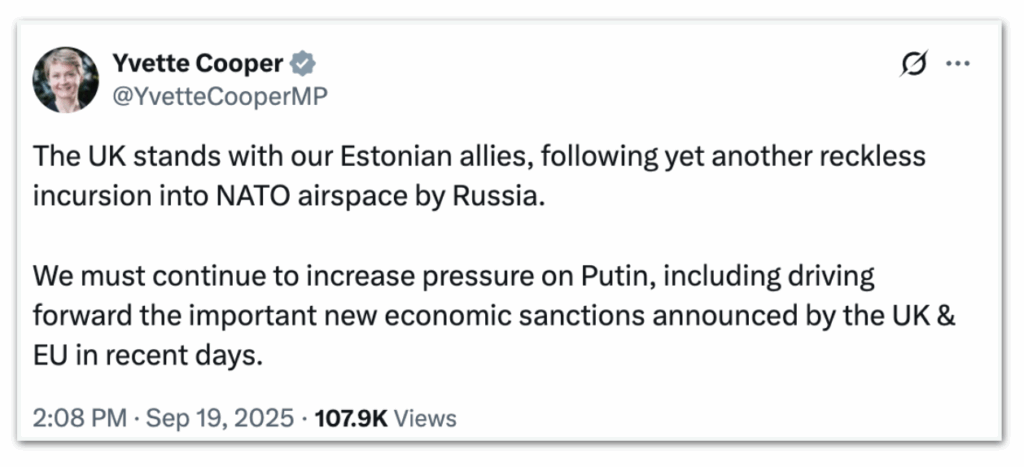Click the blue verified badge
Viewport: 1024px width, 467px height.
pos(304,65)
